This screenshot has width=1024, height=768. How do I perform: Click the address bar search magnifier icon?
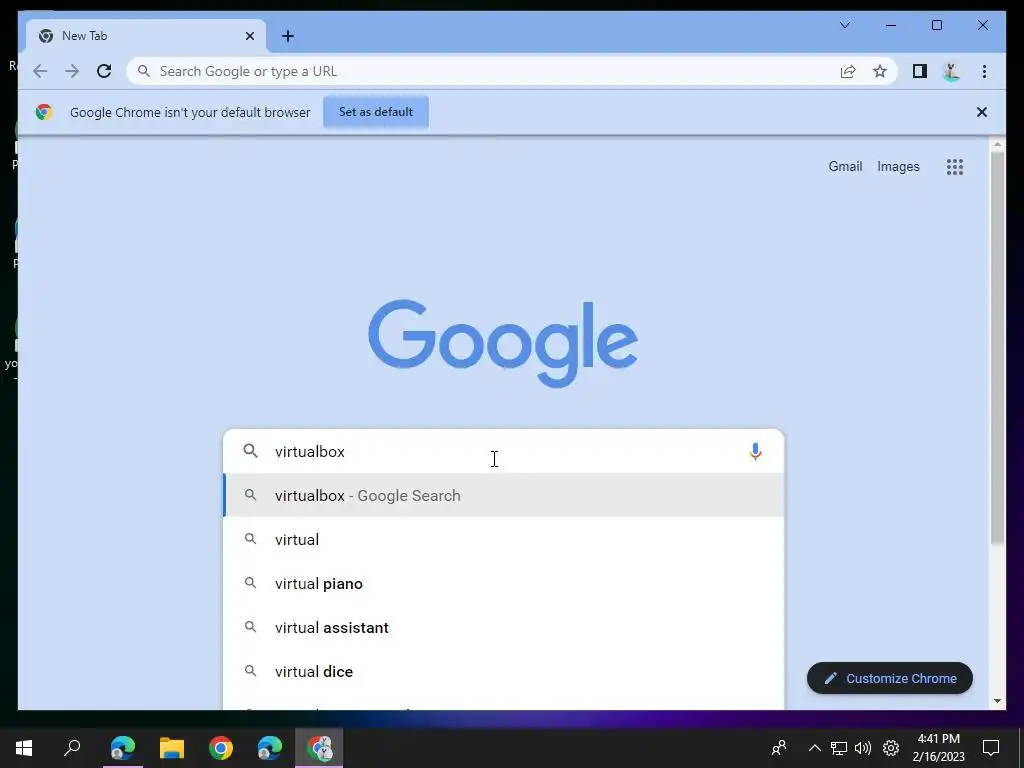point(144,71)
